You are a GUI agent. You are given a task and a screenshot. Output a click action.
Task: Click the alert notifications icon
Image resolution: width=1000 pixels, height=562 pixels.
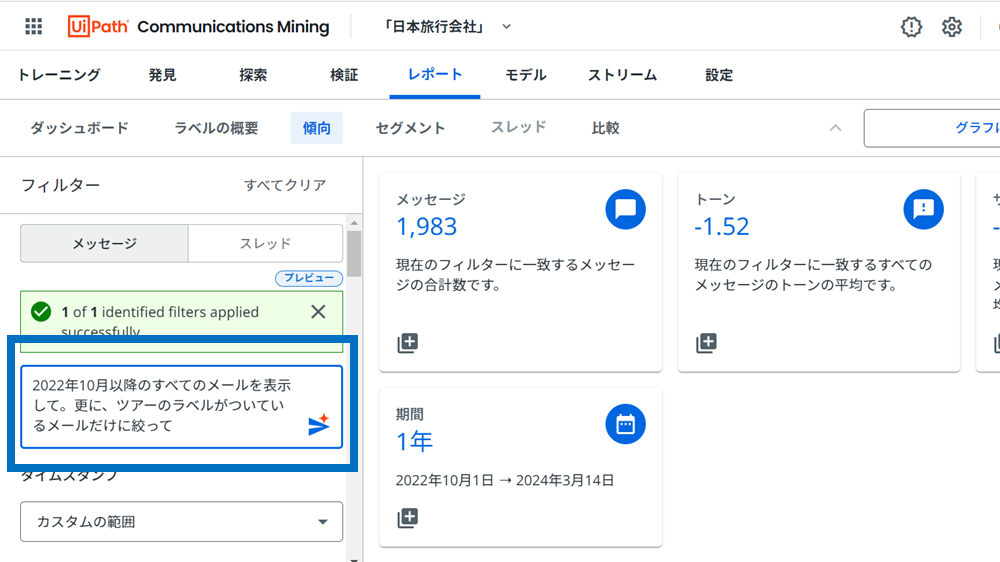coord(911,27)
